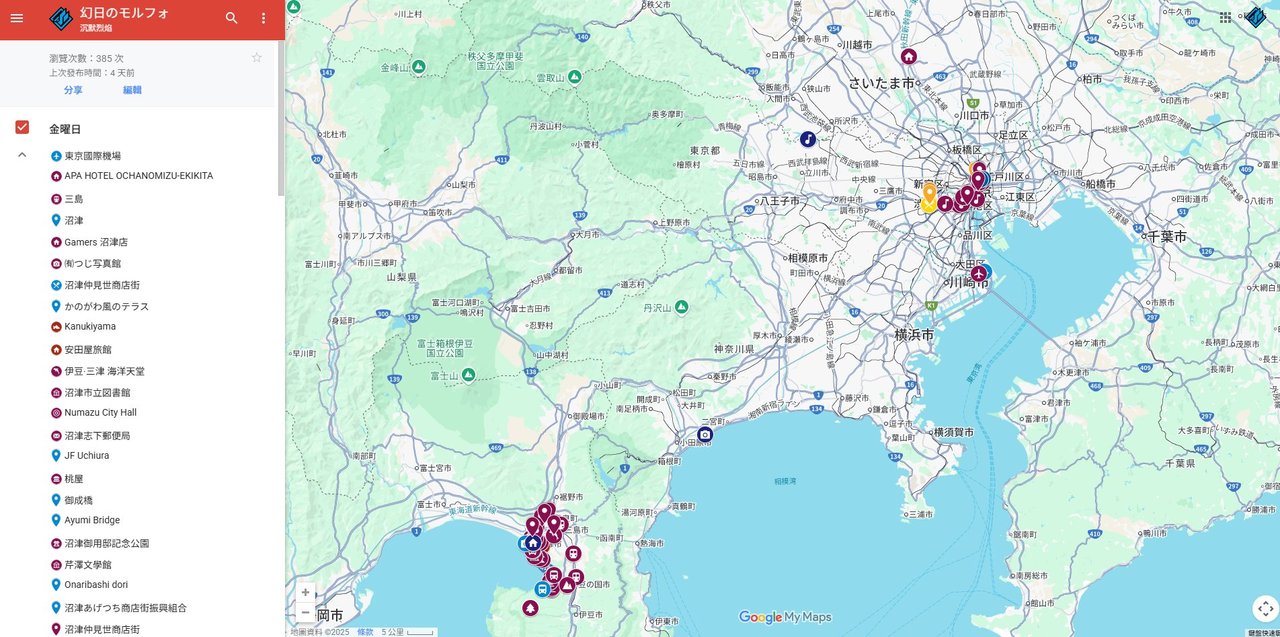
Task: Zoom out the map with the minus button
Action: [306, 612]
